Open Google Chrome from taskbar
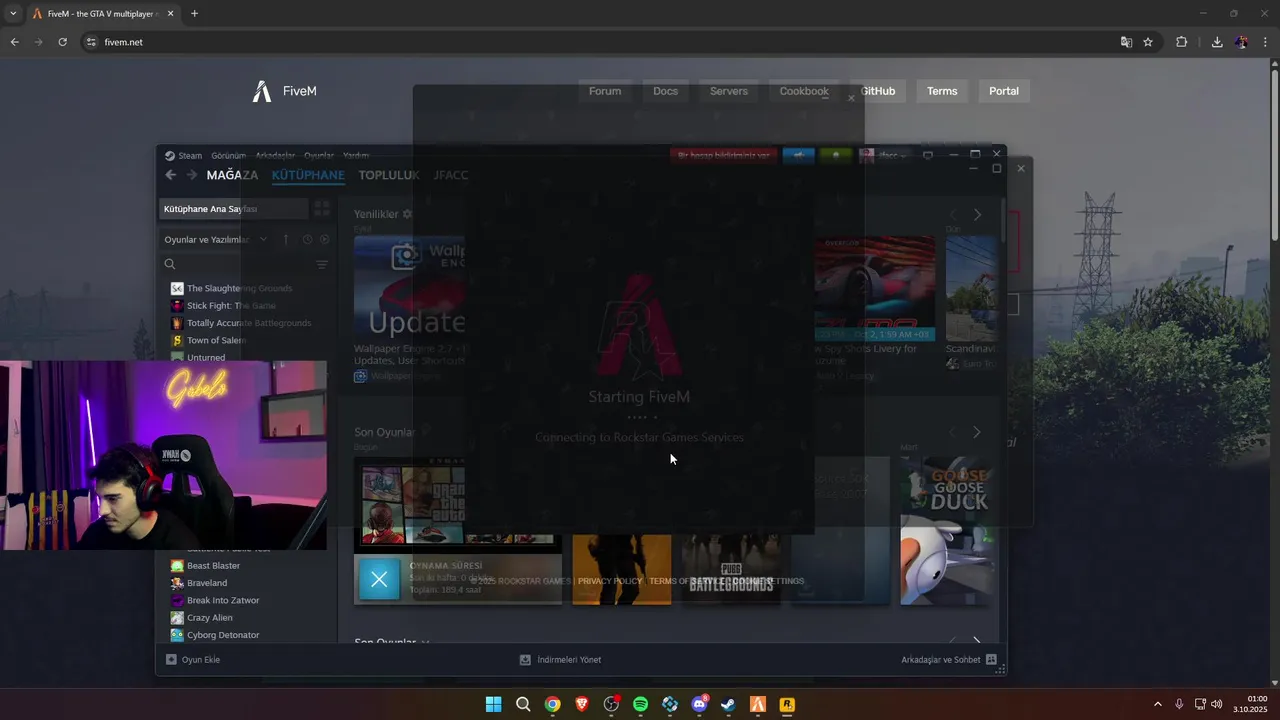The height and width of the screenshot is (720, 1280). coord(552,704)
